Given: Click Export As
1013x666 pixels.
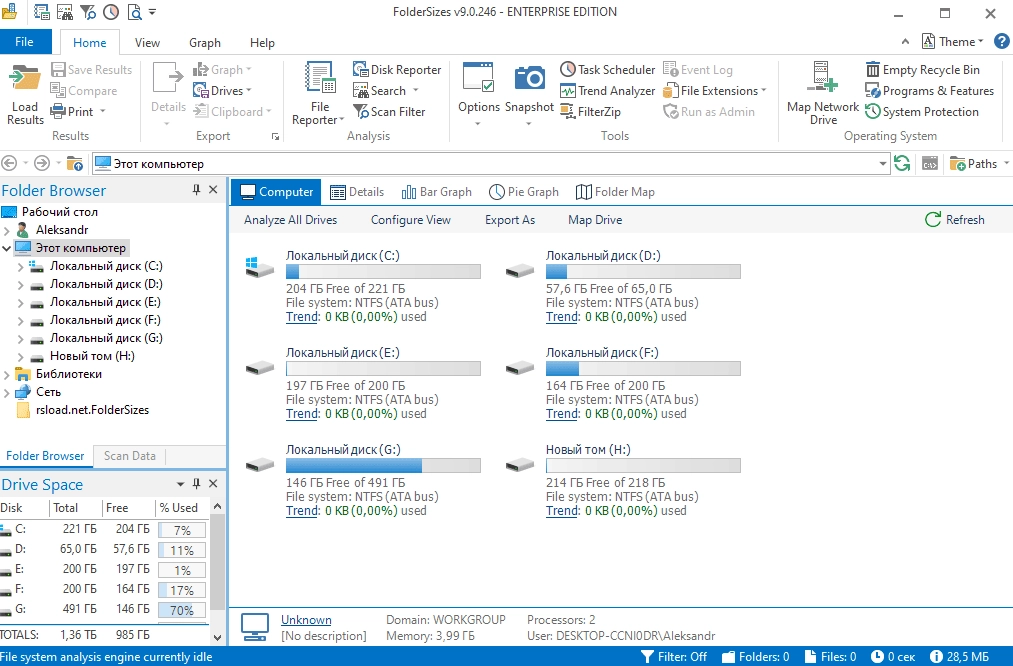Looking at the screenshot, I should (510, 220).
